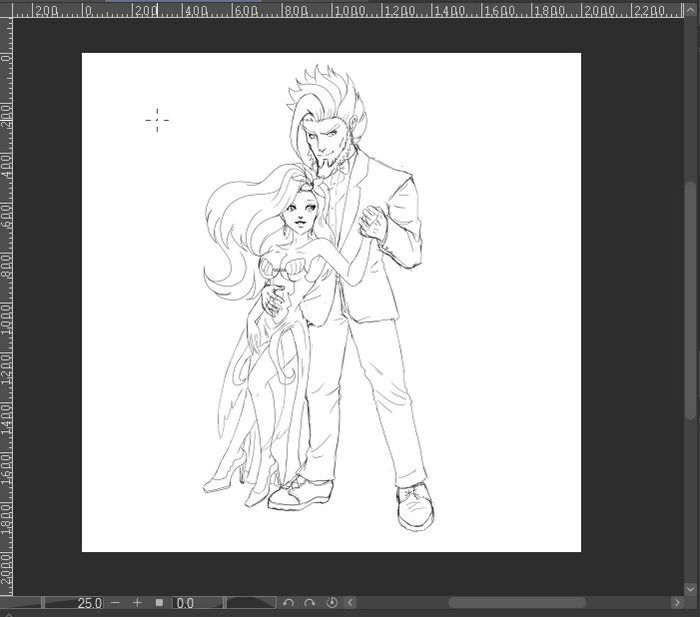Click the horizontal scrollbar's right arrow
The width and height of the screenshot is (700, 617).
(x=677, y=603)
